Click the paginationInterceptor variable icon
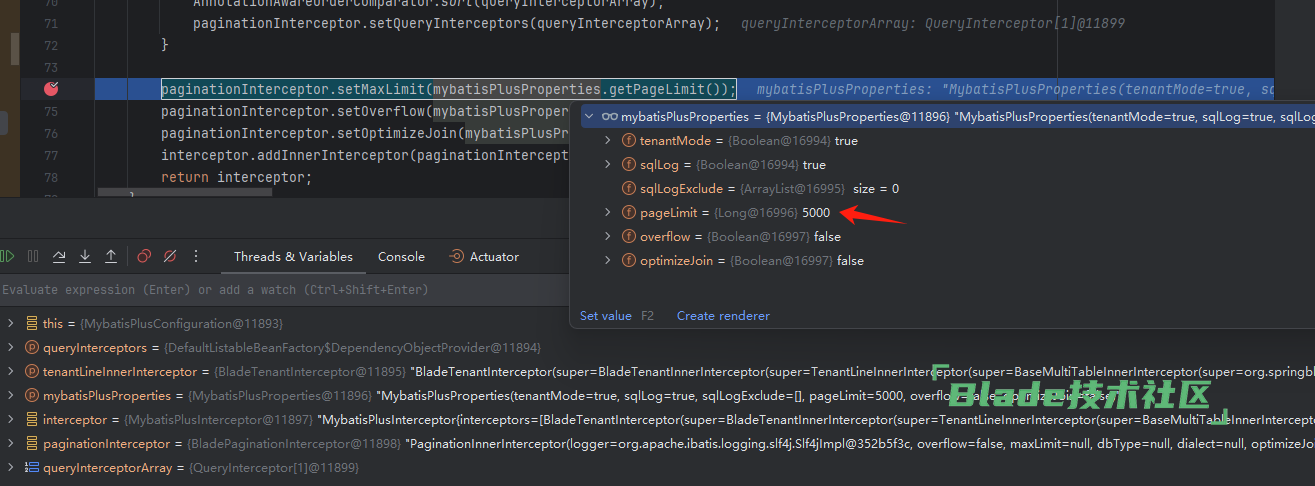The width and height of the screenshot is (1315, 486). coord(31,444)
